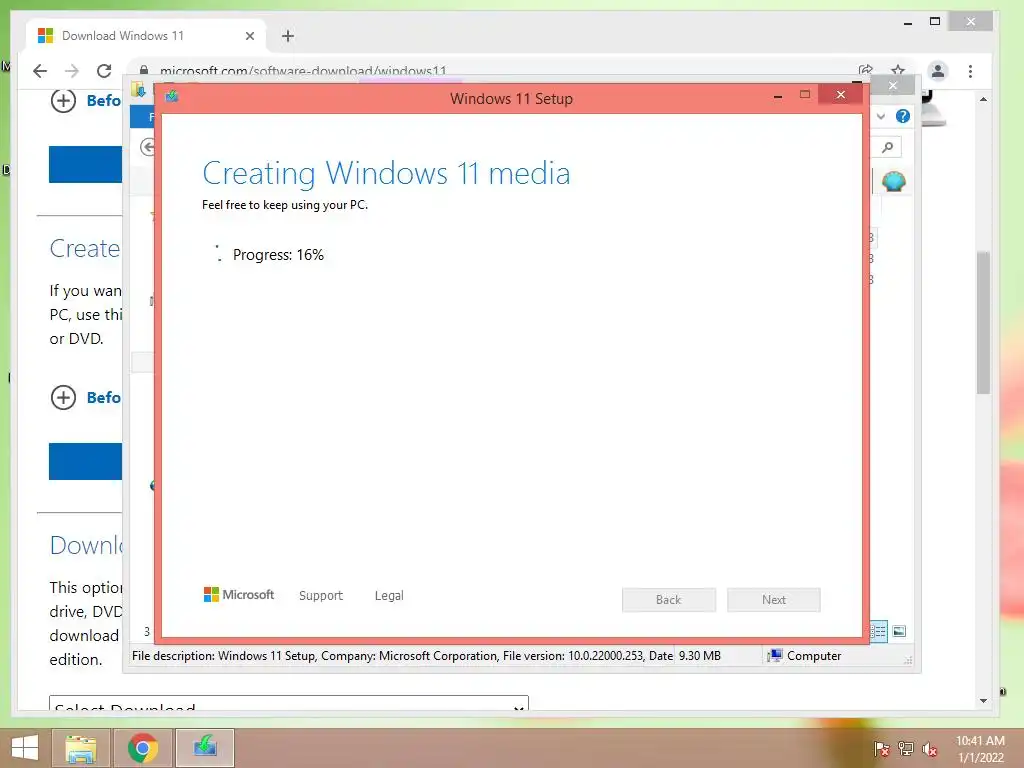This screenshot has height=768, width=1024.
Task: Click the site lock icon in address bar
Action: point(144,70)
